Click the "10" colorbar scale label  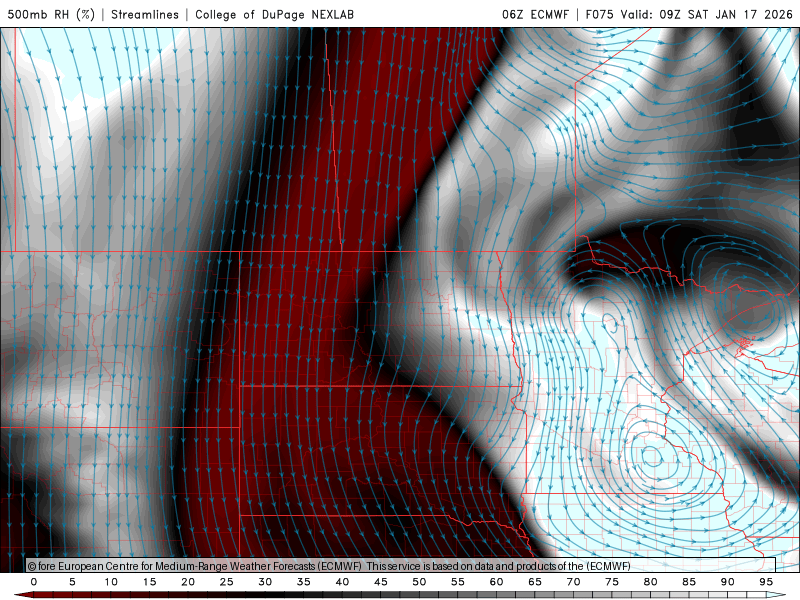point(111,582)
